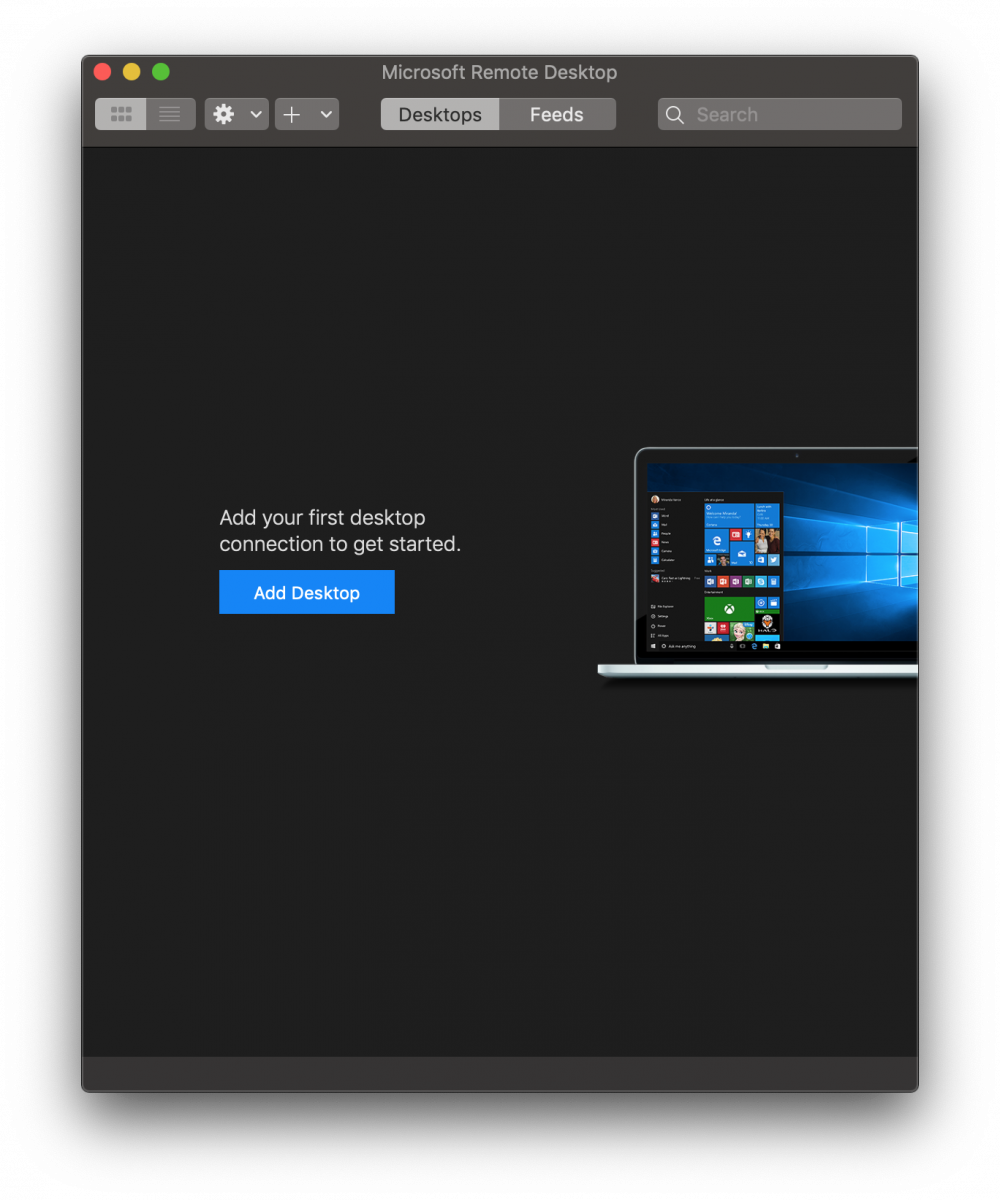Expand the gear menu chevron
1000x1200 pixels.
[x=256, y=114]
